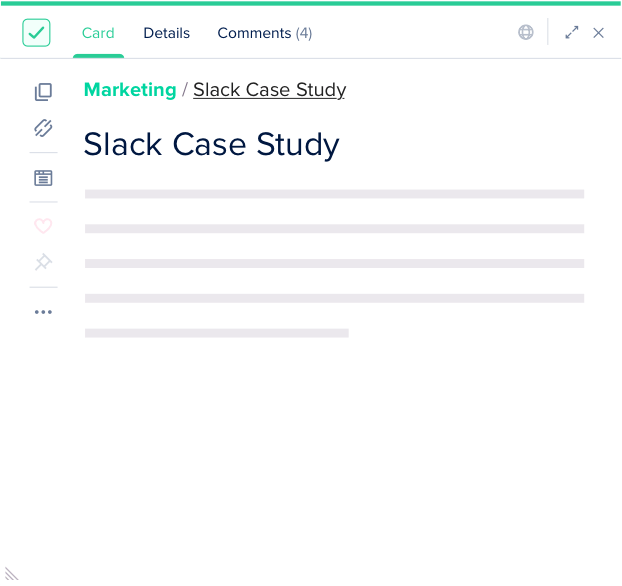Click the first line of card body text
The width and height of the screenshot is (622, 586).
(x=334, y=194)
